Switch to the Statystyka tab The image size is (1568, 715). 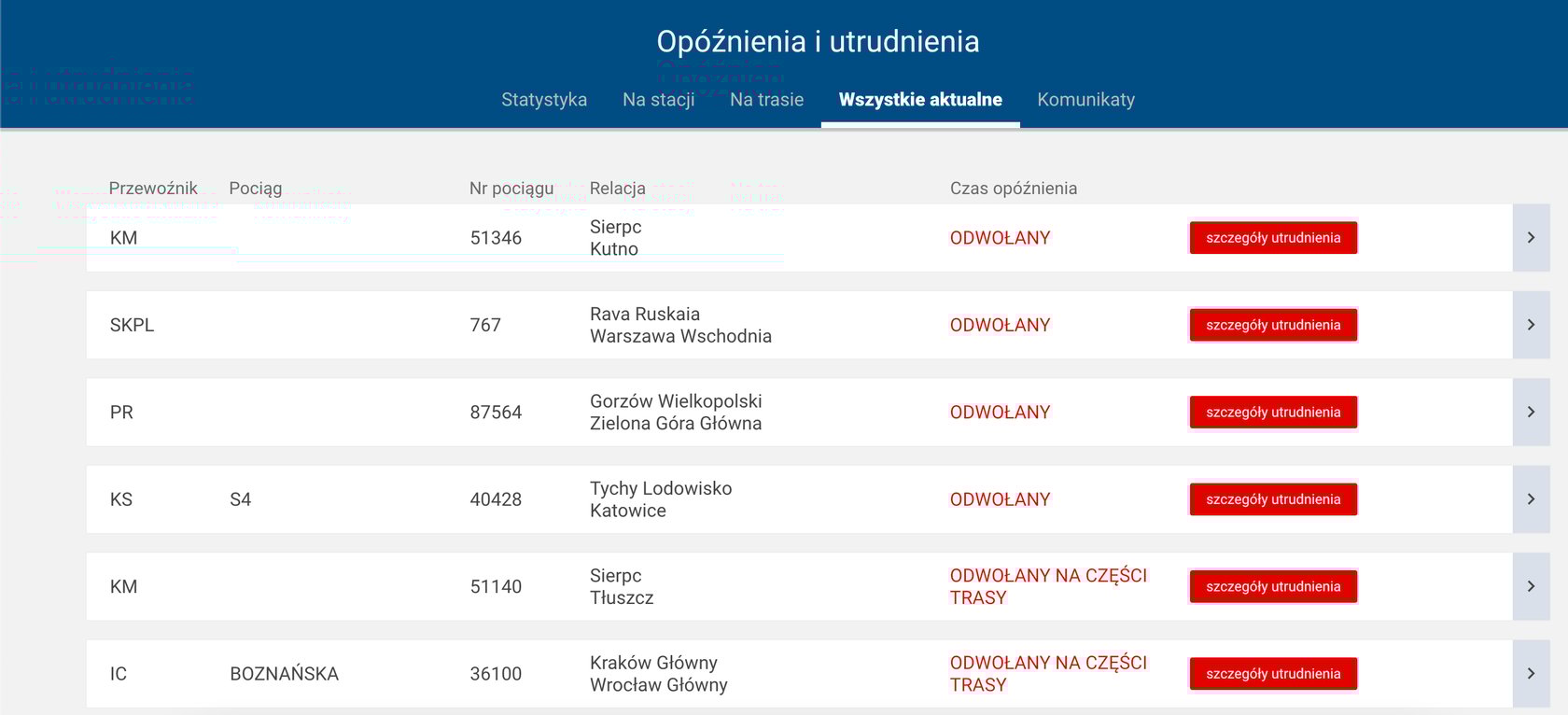pyautogui.click(x=544, y=100)
